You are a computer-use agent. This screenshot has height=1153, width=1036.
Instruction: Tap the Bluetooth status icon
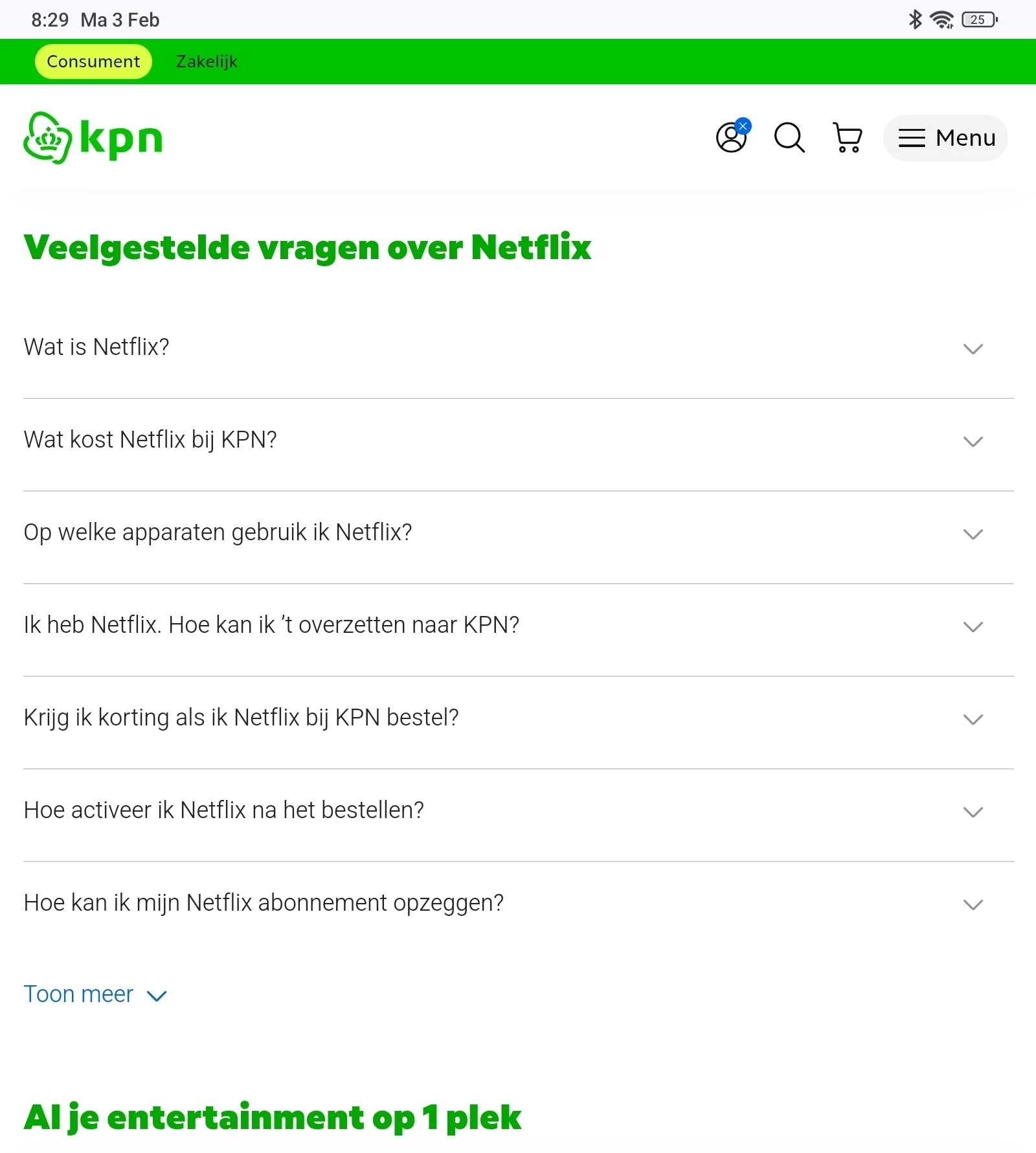point(915,19)
